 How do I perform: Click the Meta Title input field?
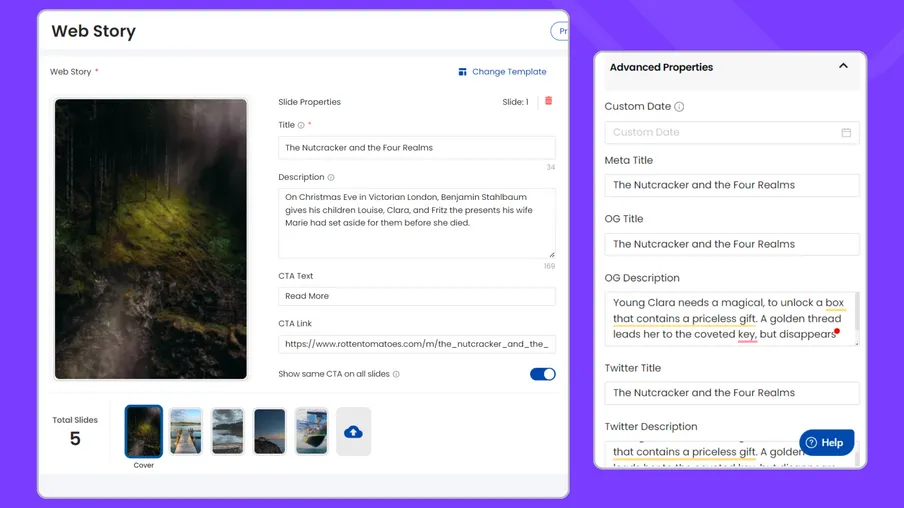731,185
